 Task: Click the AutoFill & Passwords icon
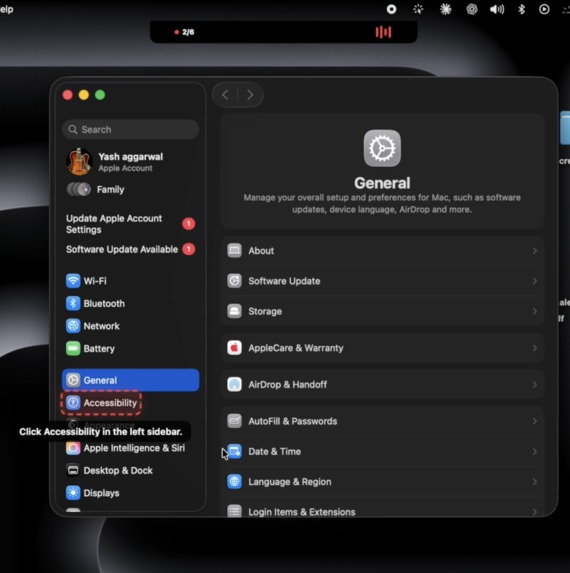click(234, 421)
